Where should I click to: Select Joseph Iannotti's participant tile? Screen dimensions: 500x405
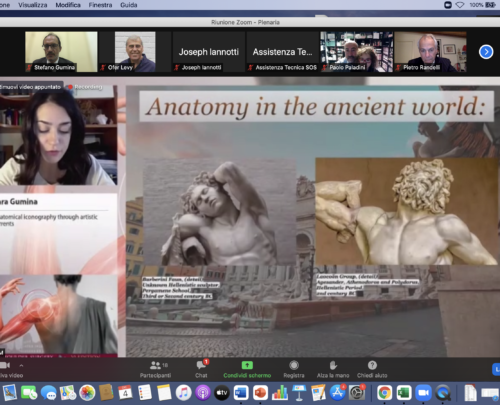coord(209,52)
